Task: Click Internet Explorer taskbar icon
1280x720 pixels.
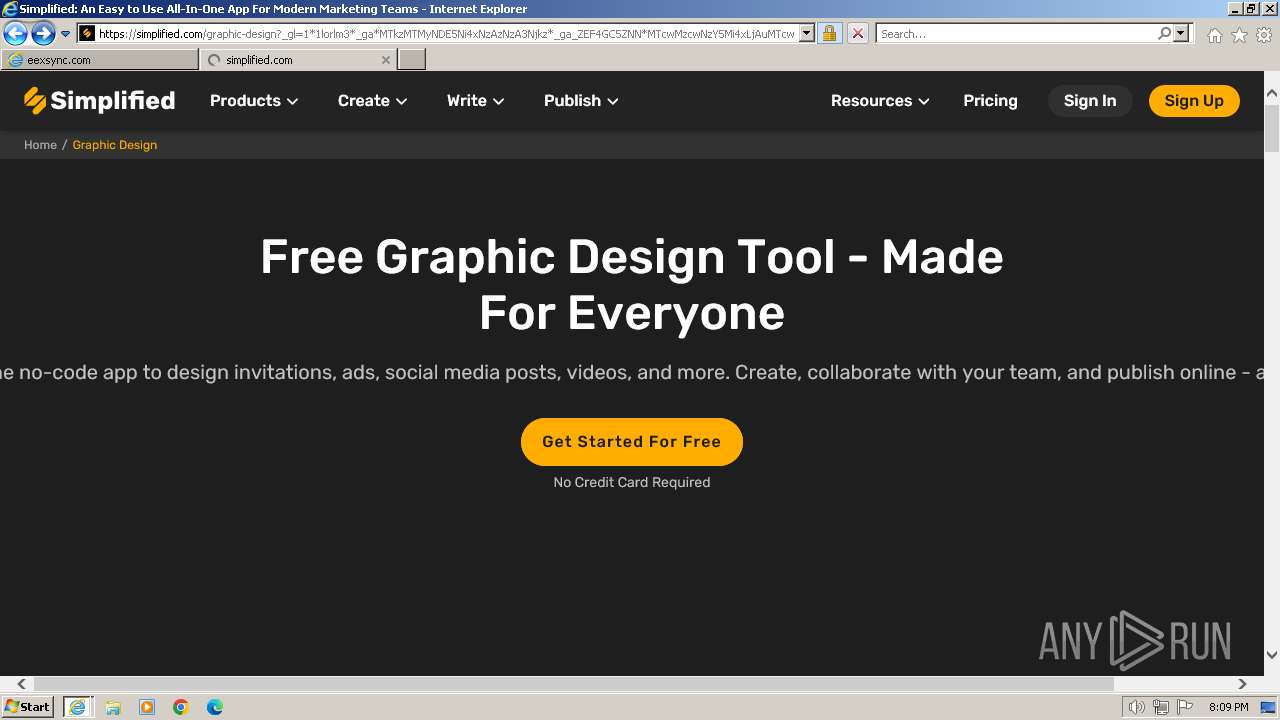Action: click(78, 707)
